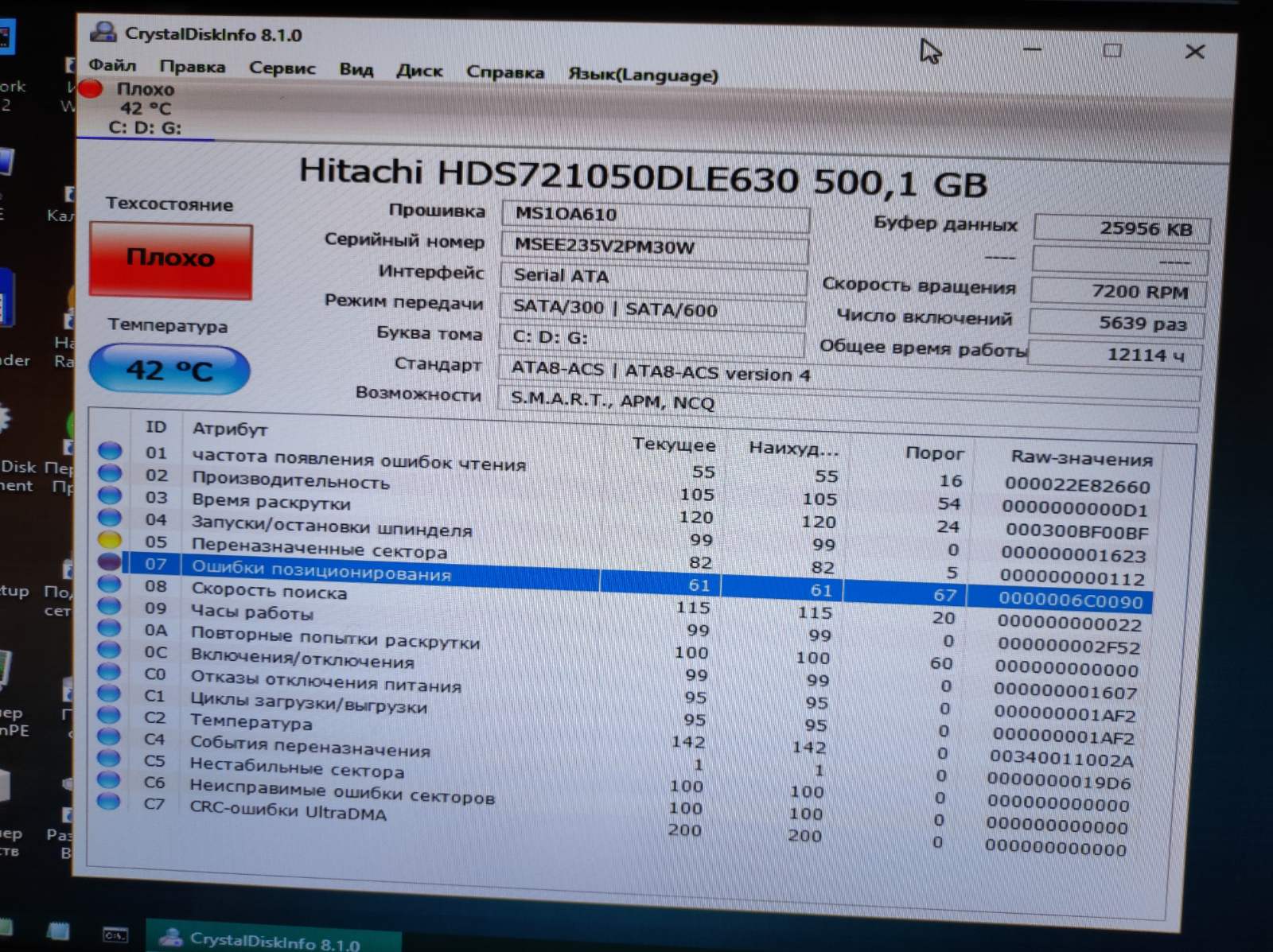Click the Raw-значения column header

click(x=1081, y=458)
